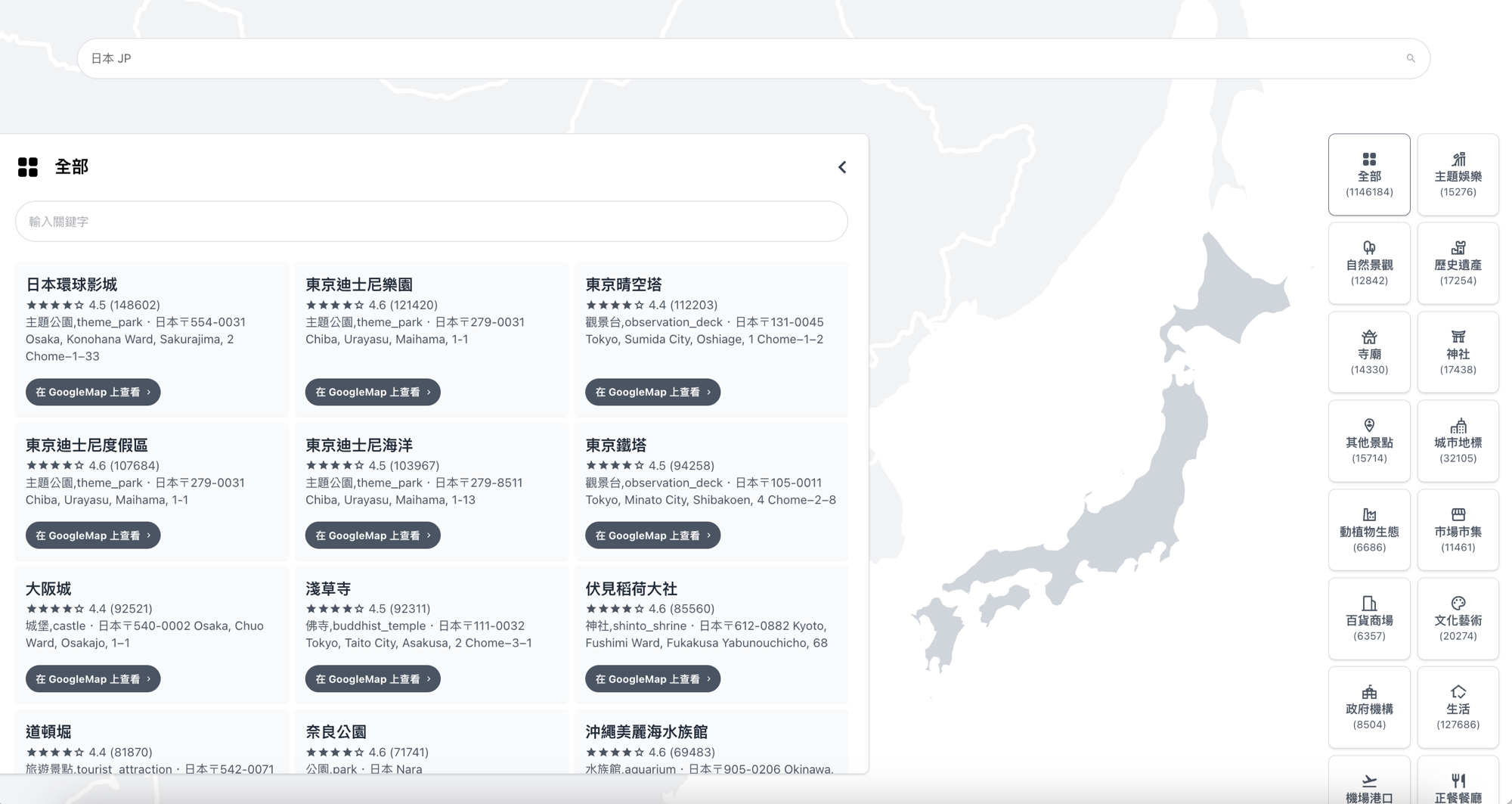Open GoogleMap for 大阪城
1512x804 pixels.
pyautogui.click(x=93, y=679)
